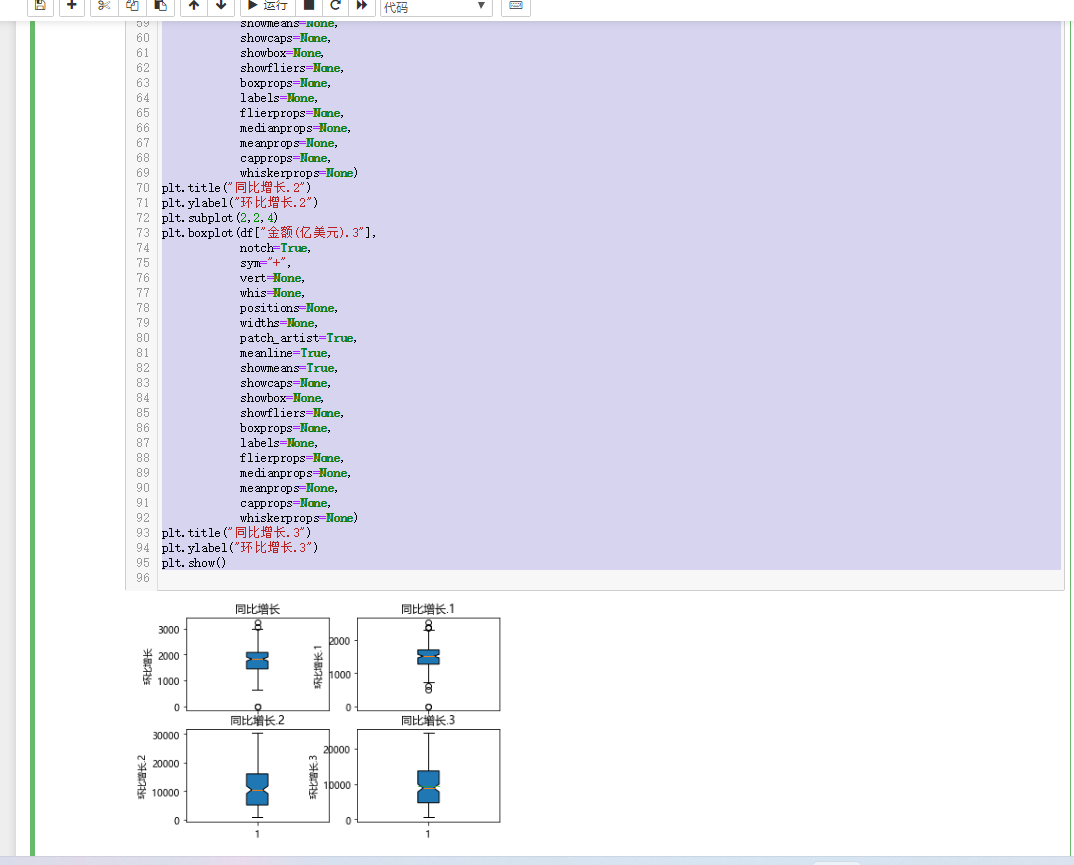
Task: Insert a new cell with plus icon
Action: [x=71, y=5]
